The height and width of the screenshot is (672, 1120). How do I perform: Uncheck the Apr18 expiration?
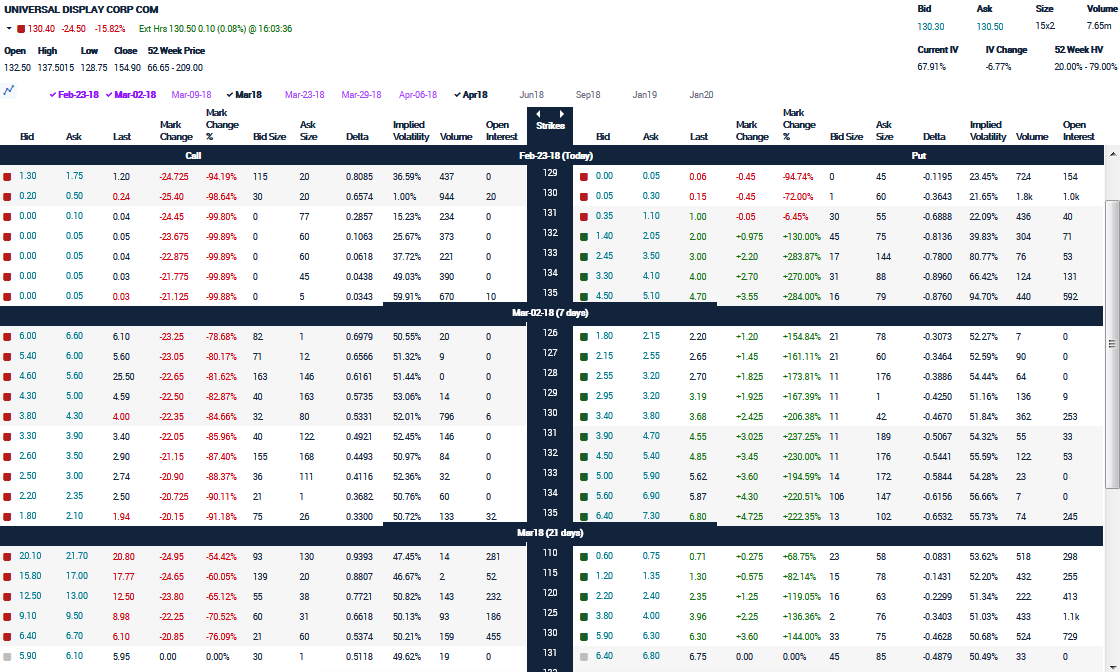tap(471, 95)
